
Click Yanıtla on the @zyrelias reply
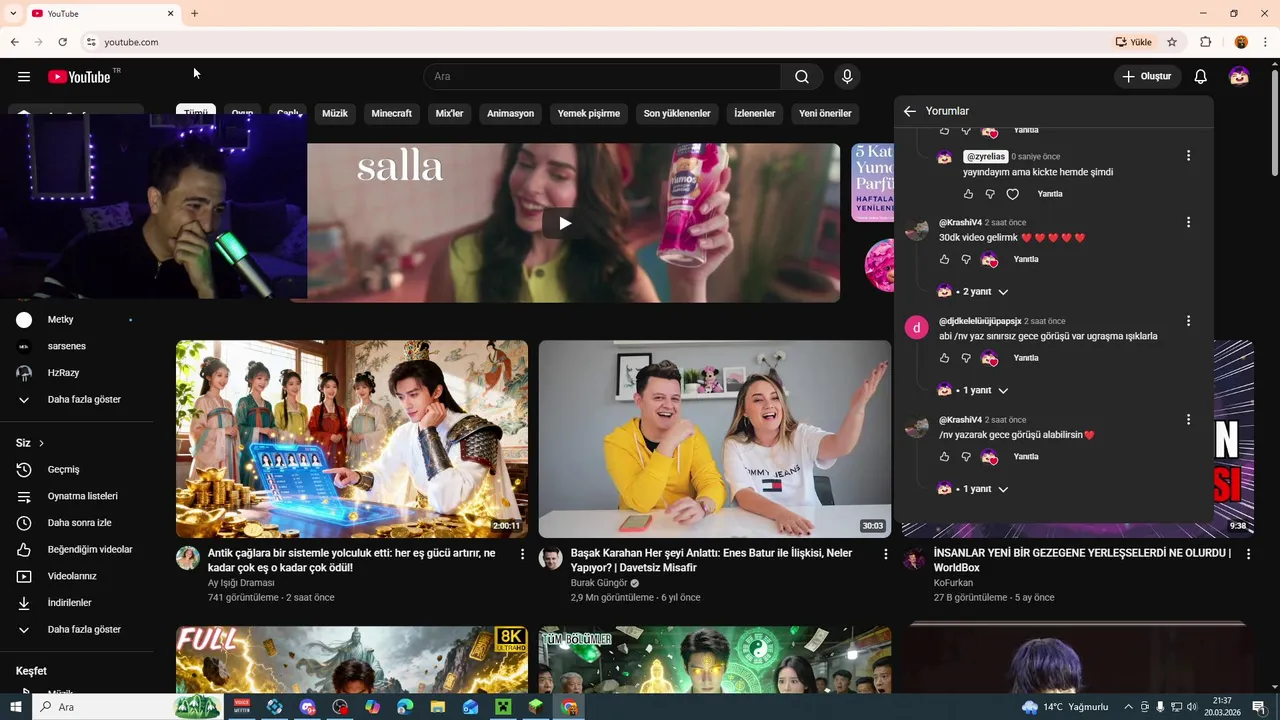click(x=1050, y=194)
